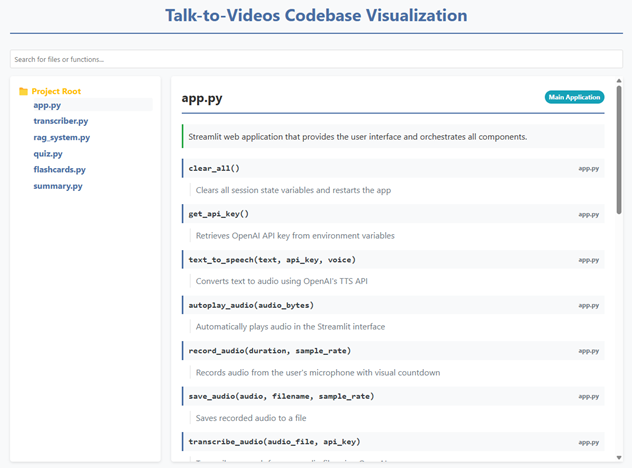Select quiz.py in the file list
Screen dimensions: 632x468
click(x=48, y=154)
